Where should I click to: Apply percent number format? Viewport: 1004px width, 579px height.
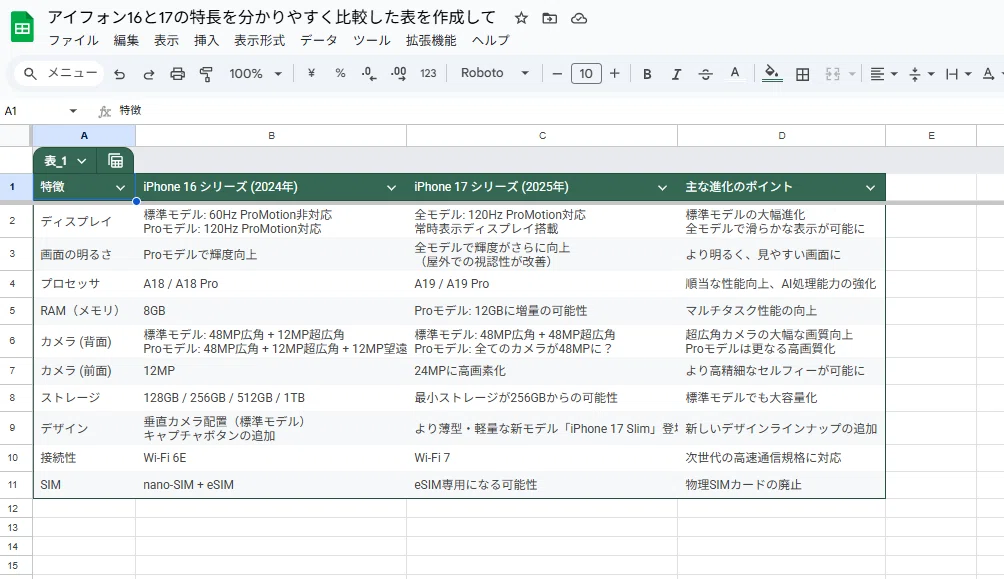340,73
